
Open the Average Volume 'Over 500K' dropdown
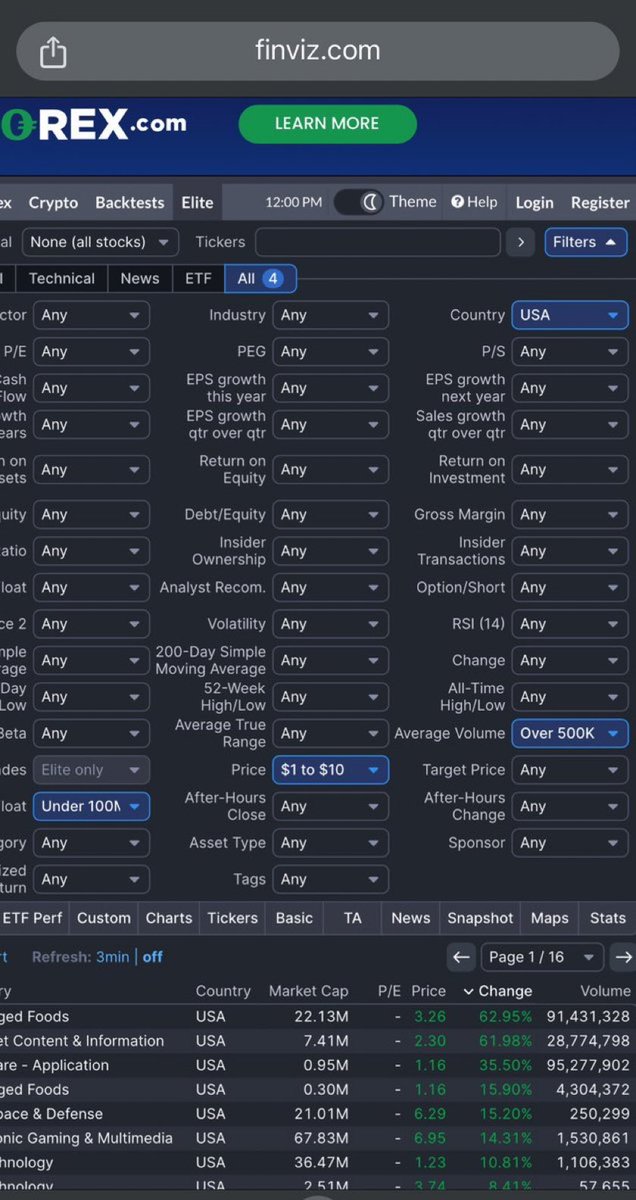click(570, 733)
